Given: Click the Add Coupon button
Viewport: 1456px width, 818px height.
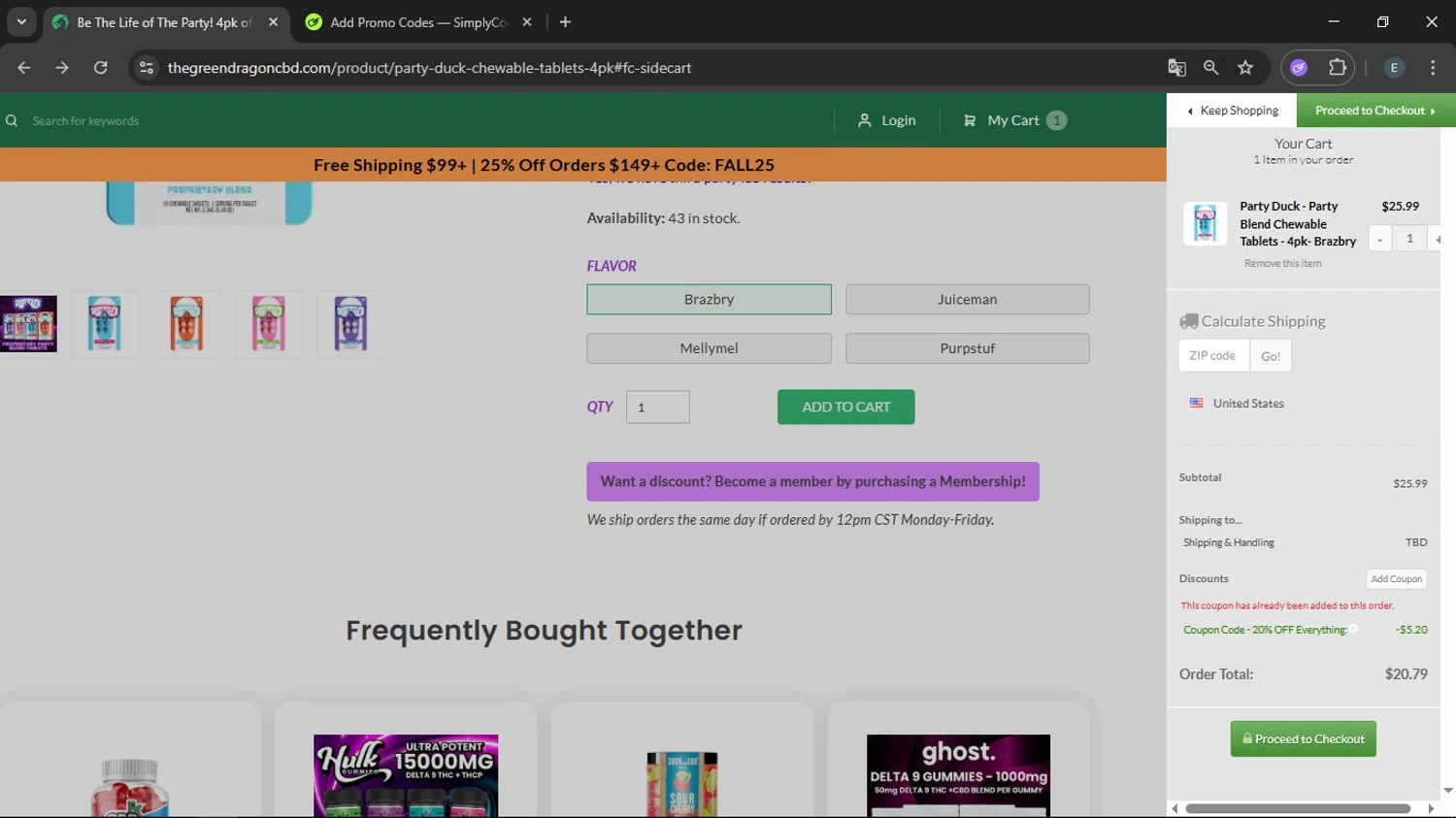Looking at the screenshot, I should coord(1396,578).
